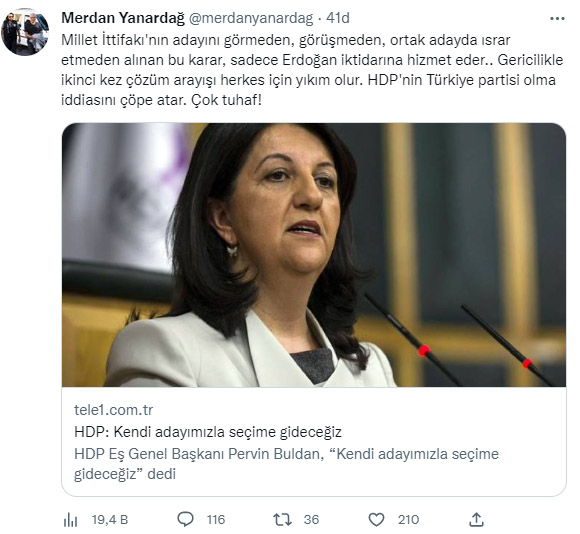580x534 pixels.
Task: Click the article description about HDP Eş Genel Başkanı
Action: (x=286, y=464)
